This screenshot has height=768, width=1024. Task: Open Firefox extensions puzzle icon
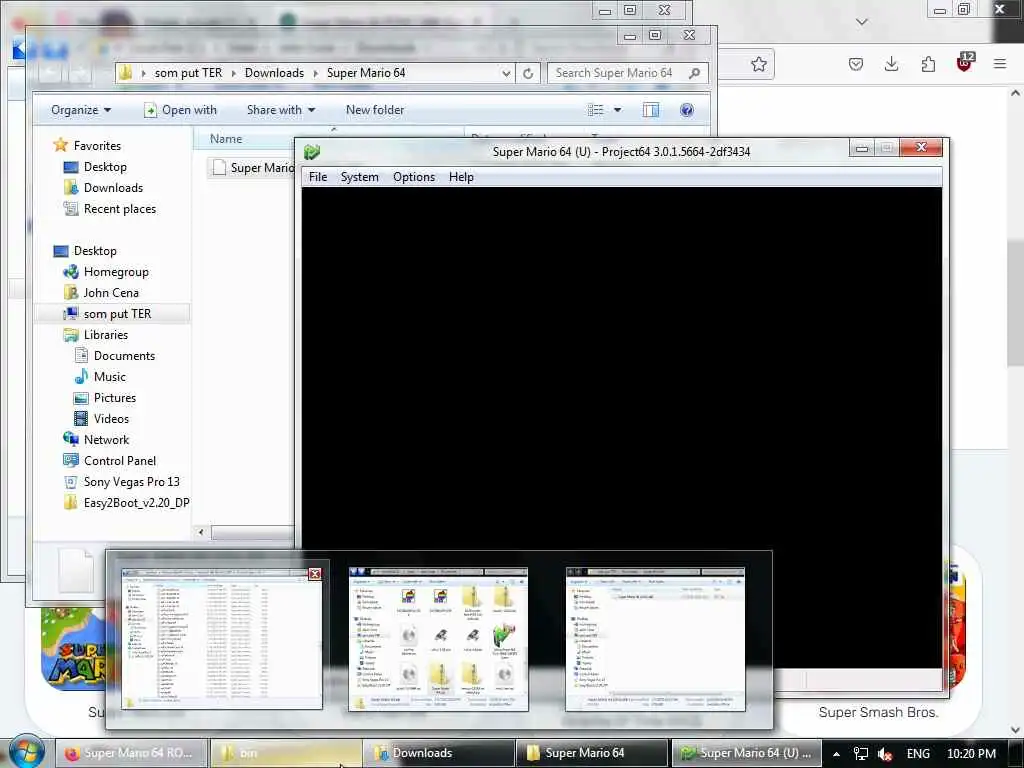click(x=928, y=64)
